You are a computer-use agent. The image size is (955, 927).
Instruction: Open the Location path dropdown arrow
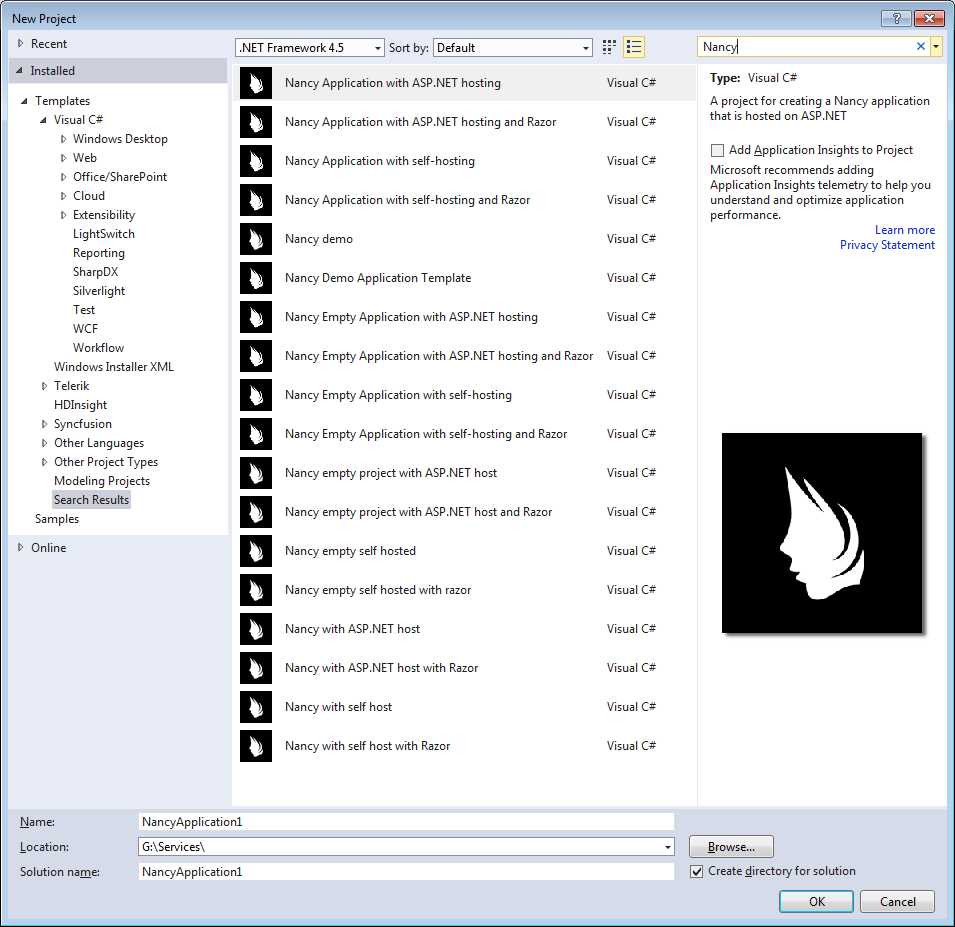pos(667,846)
